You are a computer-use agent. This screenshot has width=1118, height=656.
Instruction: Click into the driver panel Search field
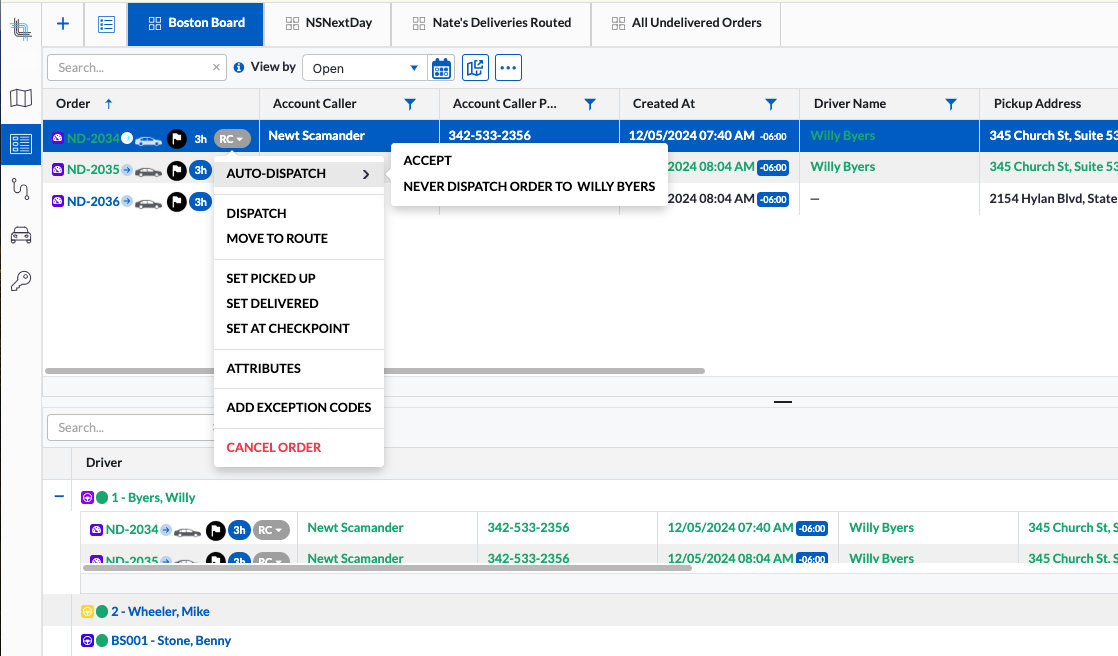tap(130, 428)
